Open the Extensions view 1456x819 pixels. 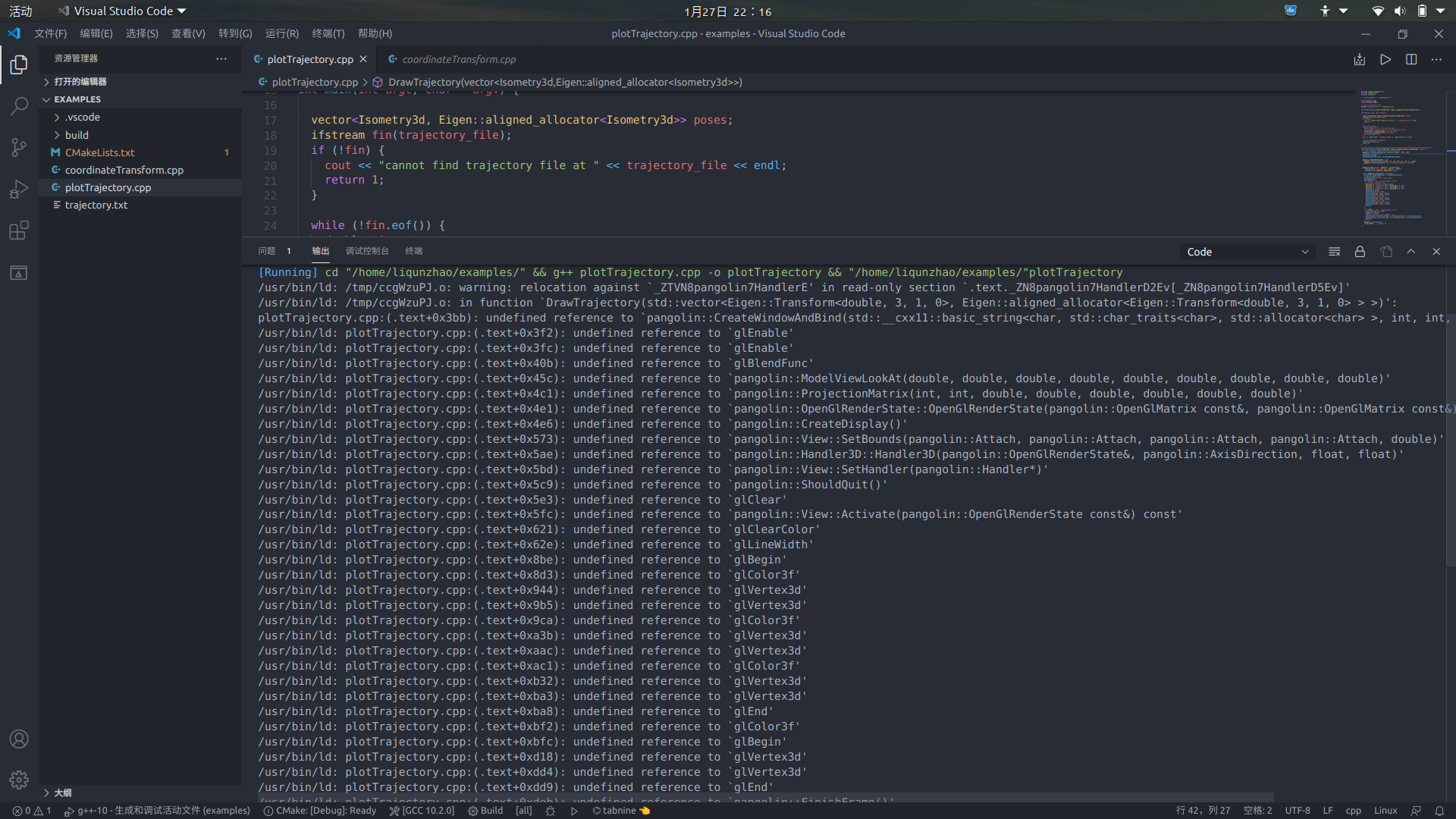pyautogui.click(x=19, y=231)
